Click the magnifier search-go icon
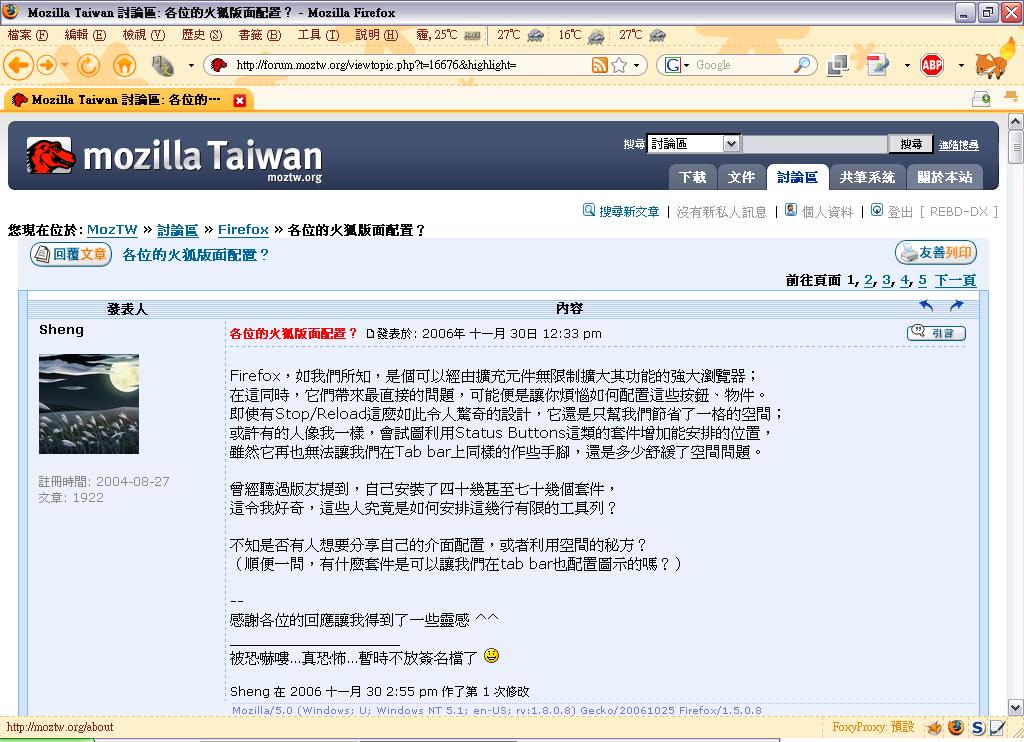 click(803, 65)
